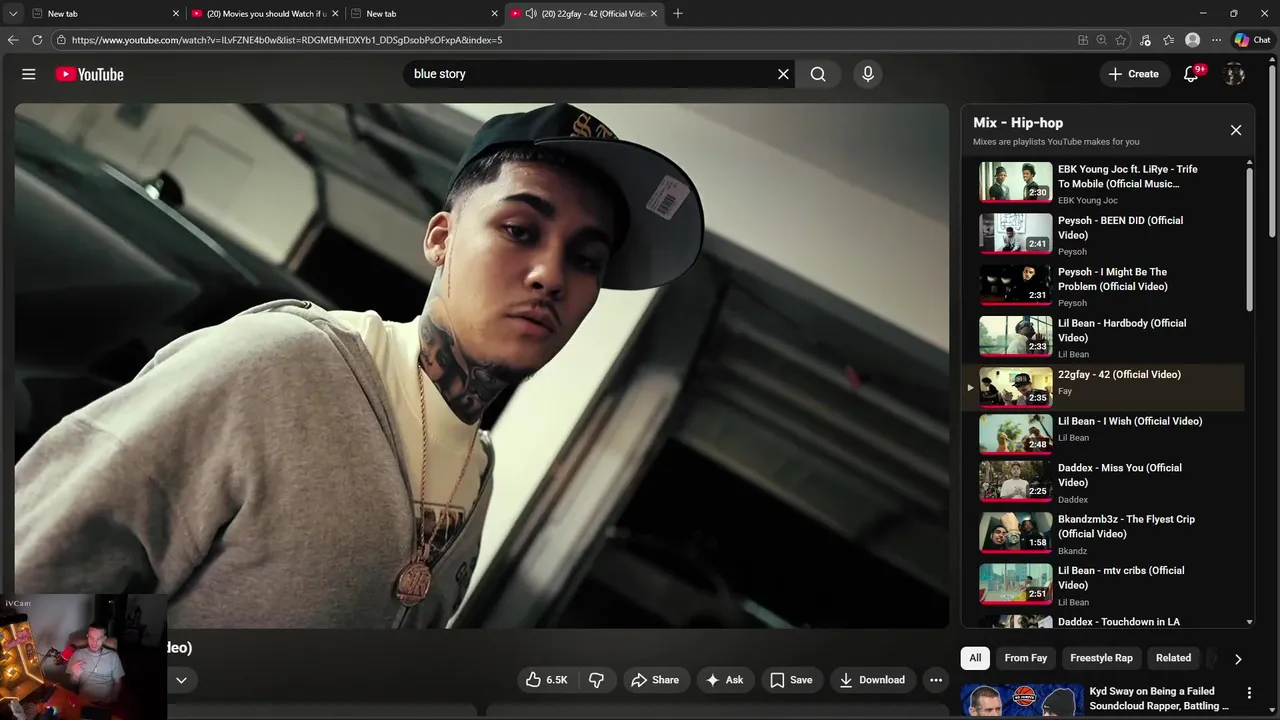
Task: View site information for the address
Action: [62, 40]
